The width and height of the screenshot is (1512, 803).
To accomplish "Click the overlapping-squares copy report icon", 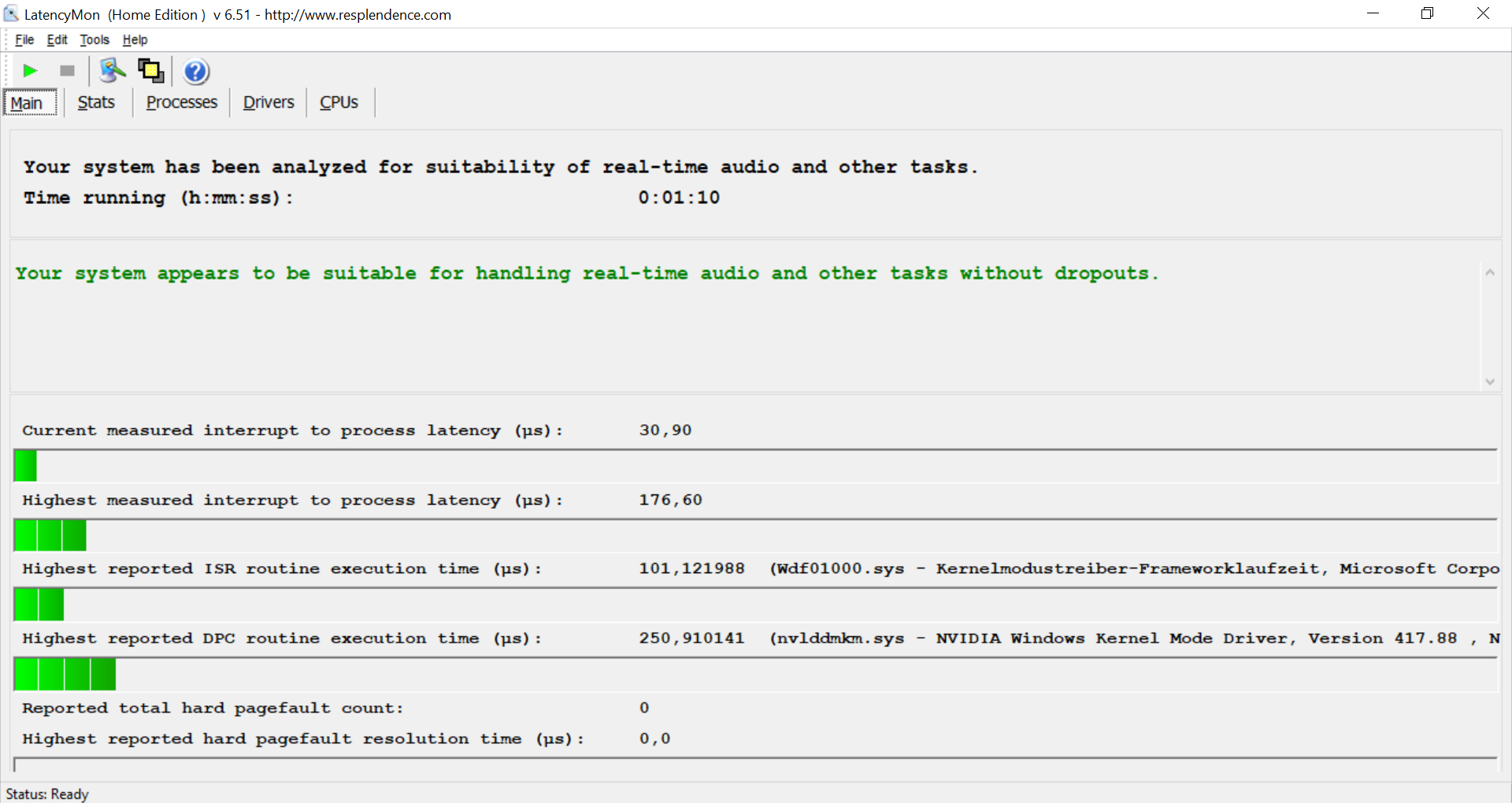I will click(150, 71).
